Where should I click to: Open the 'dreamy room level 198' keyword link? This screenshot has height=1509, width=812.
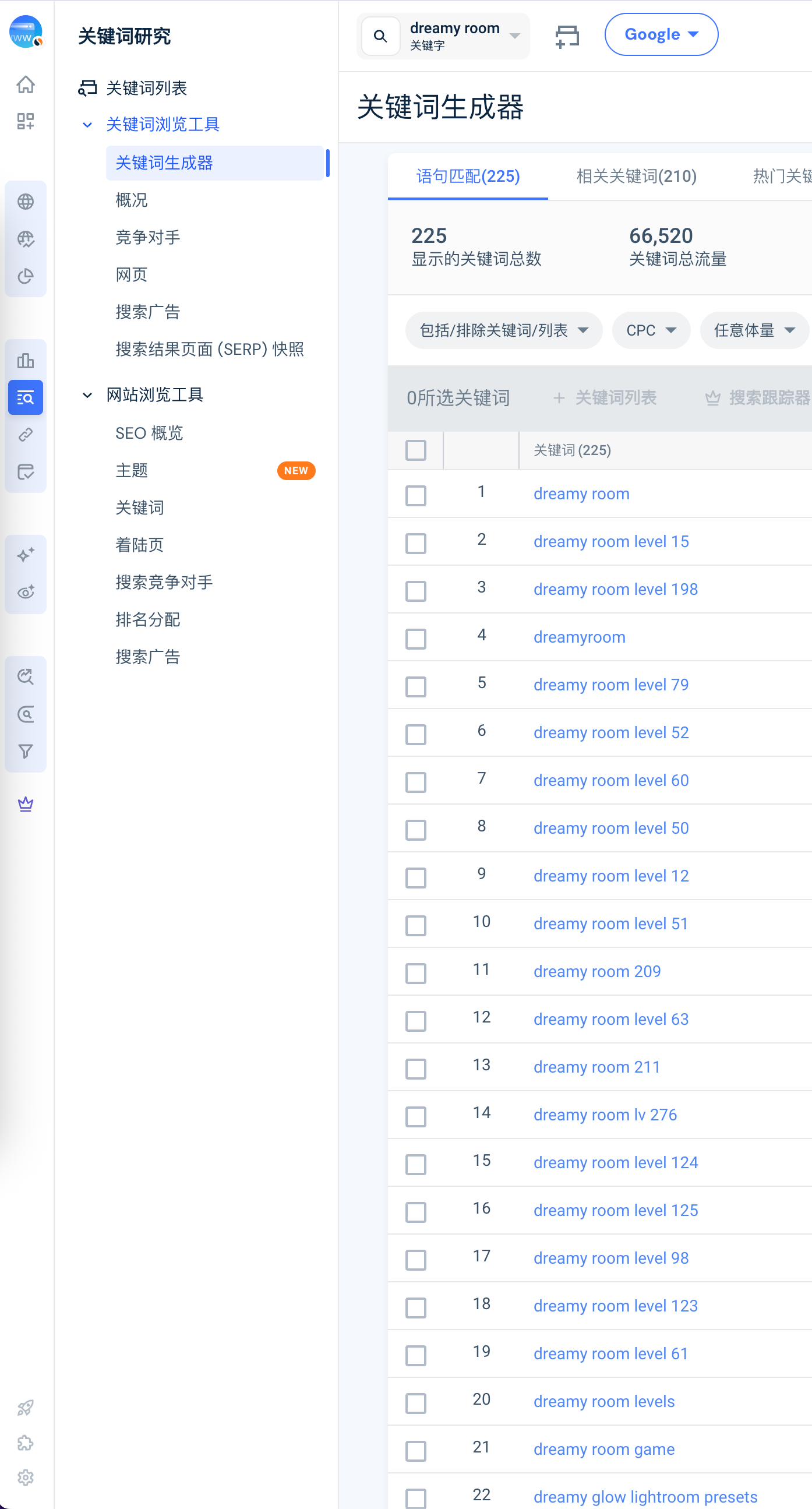coord(615,589)
